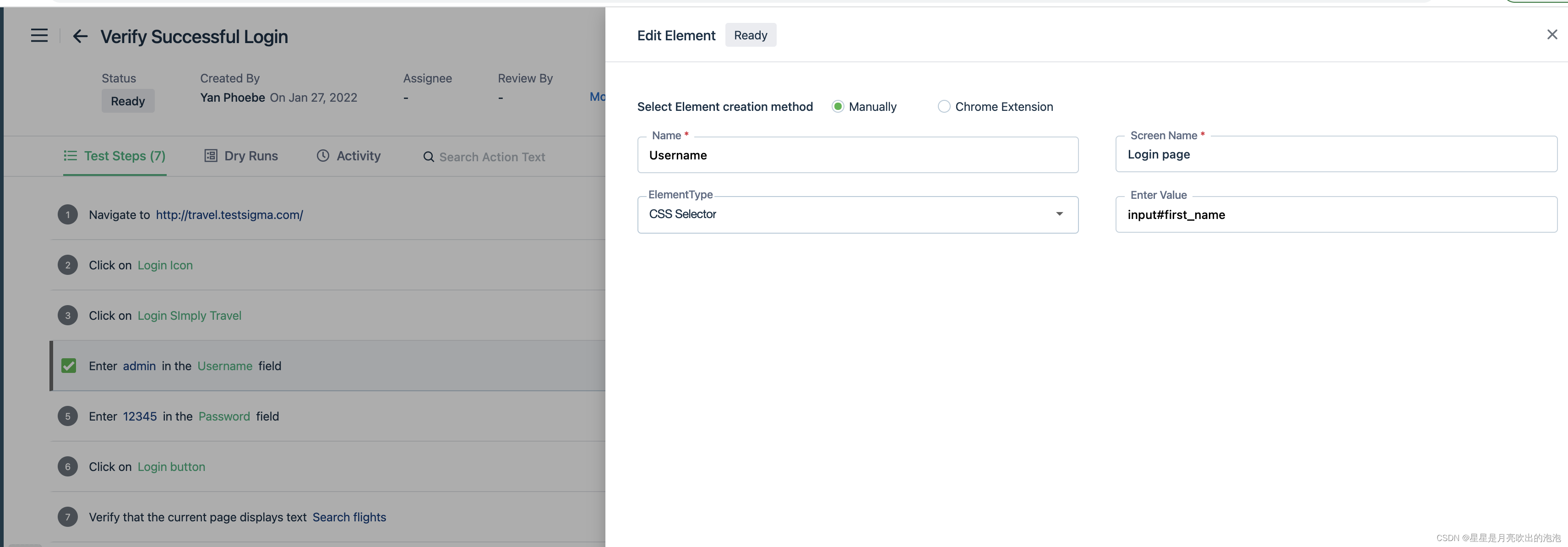
Task: Click the Activity clock icon
Action: [x=323, y=156]
